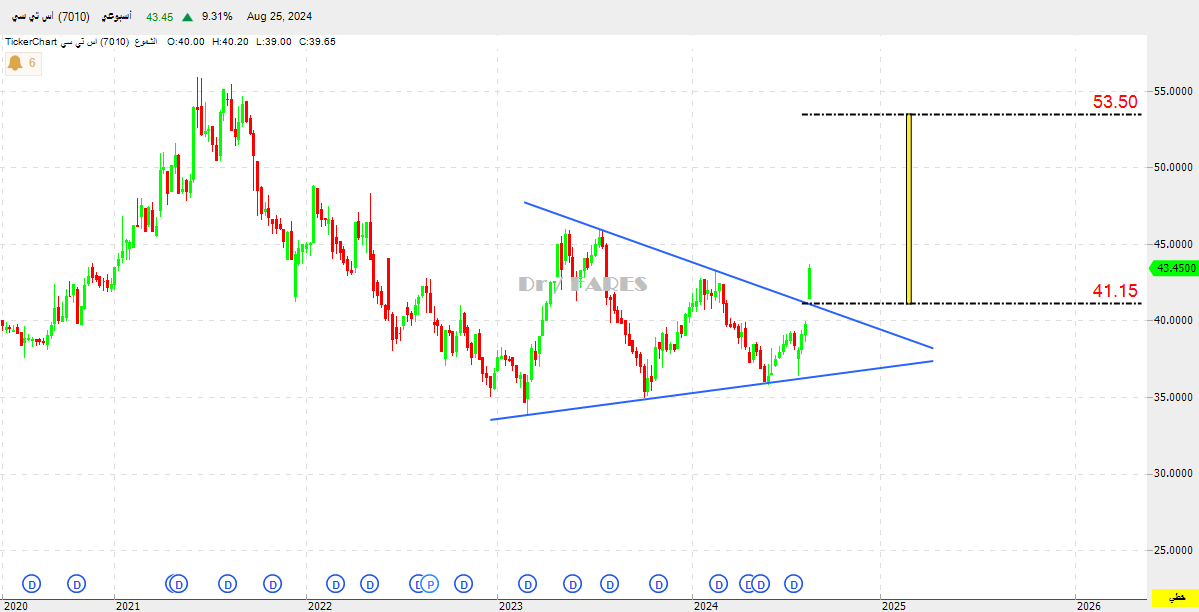Select the first D dividend marker of 2020
This screenshot has width=1199, height=612.
tap(32, 584)
